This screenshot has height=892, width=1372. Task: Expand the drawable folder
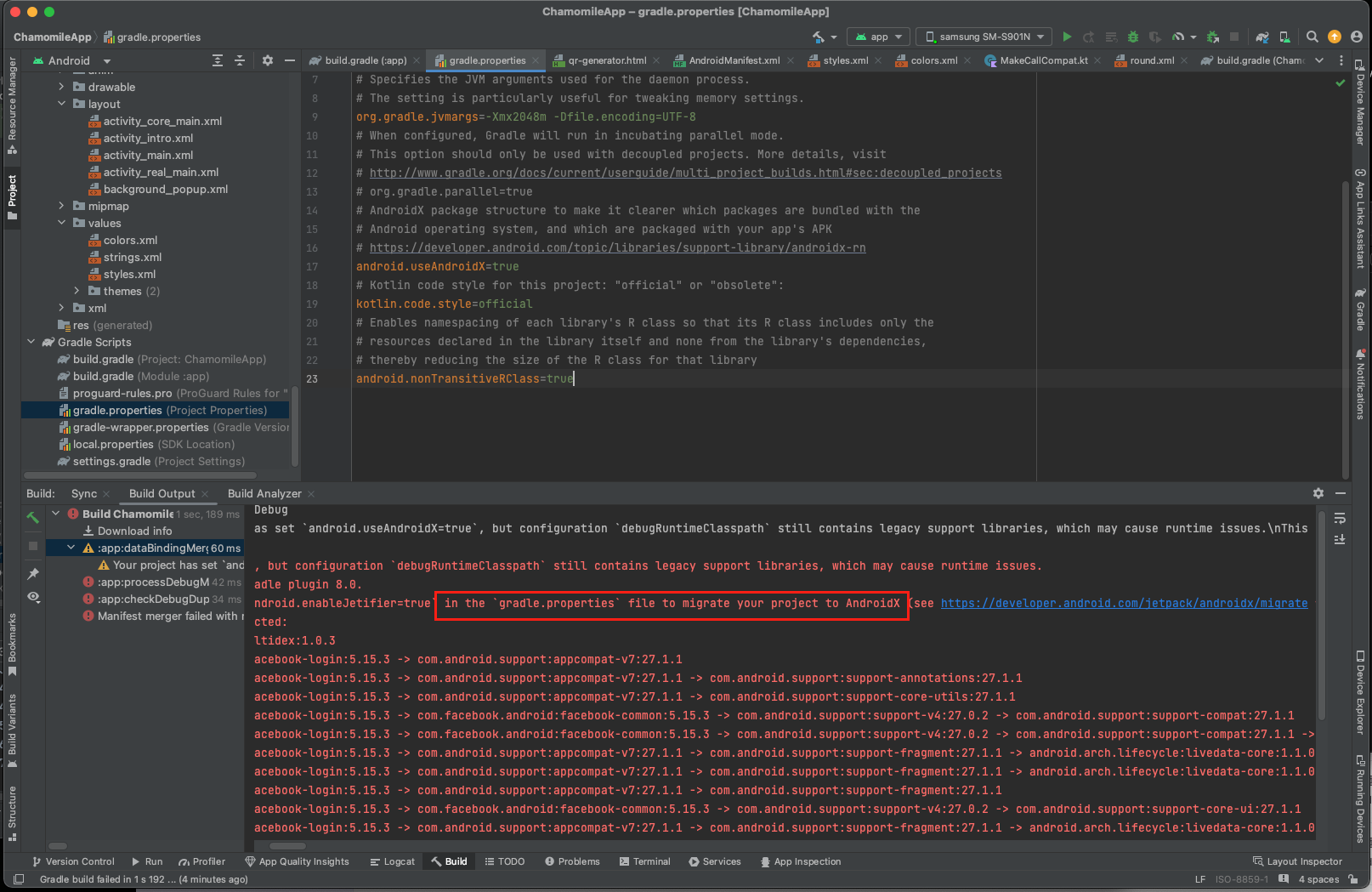(x=61, y=87)
